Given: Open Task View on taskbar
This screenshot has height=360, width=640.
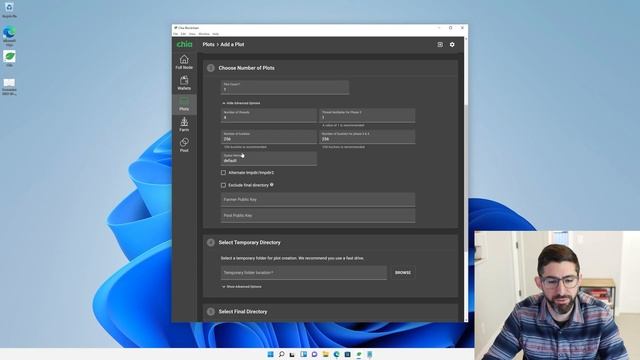Looking at the screenshot, I should [292, 354].
